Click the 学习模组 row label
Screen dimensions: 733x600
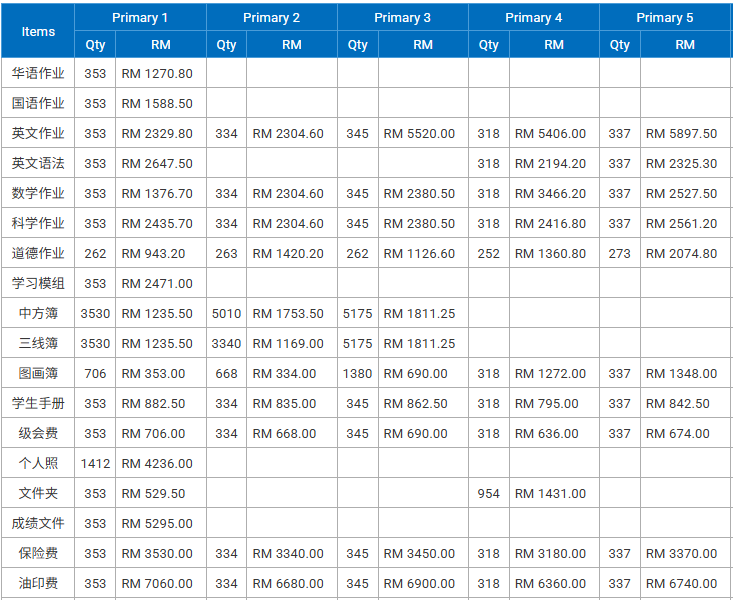coord(38,282)
